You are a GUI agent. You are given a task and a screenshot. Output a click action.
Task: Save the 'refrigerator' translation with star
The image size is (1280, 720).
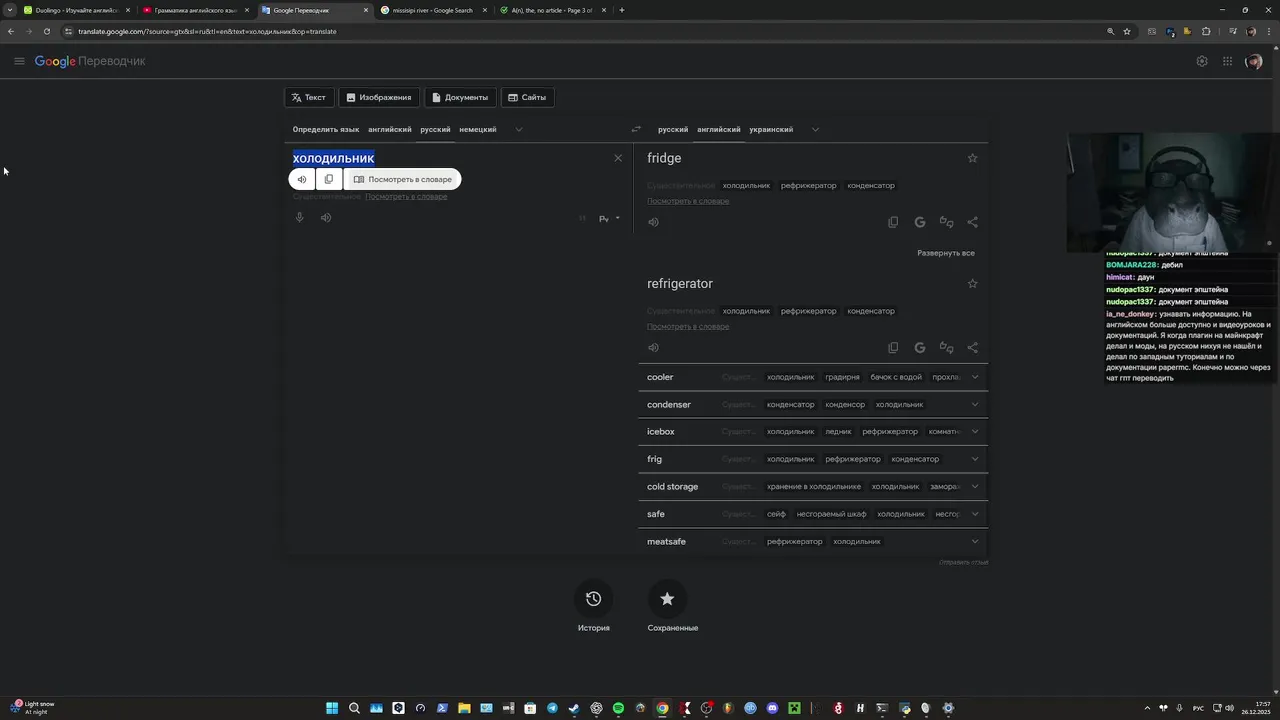[972, 283]
